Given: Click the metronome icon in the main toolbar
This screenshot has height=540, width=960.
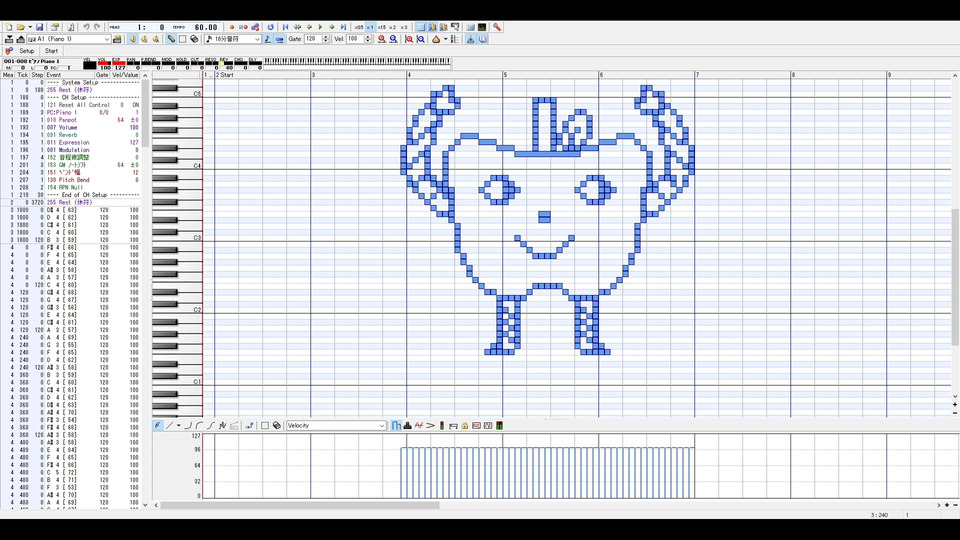Looking at the screenshot, I should (436, 39).
